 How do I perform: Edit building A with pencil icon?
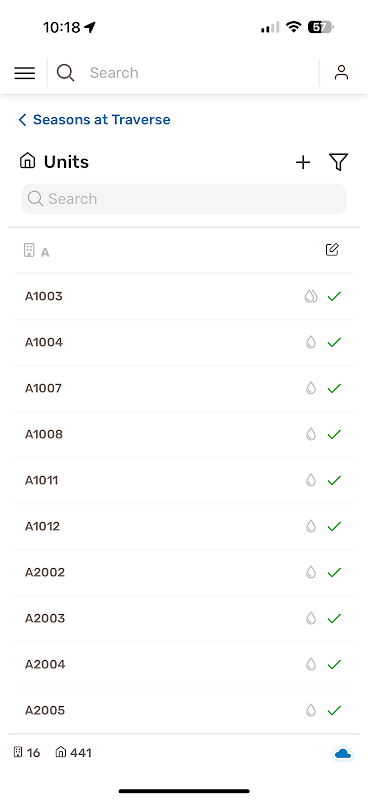pyautogui.click(x=332, y=249)
